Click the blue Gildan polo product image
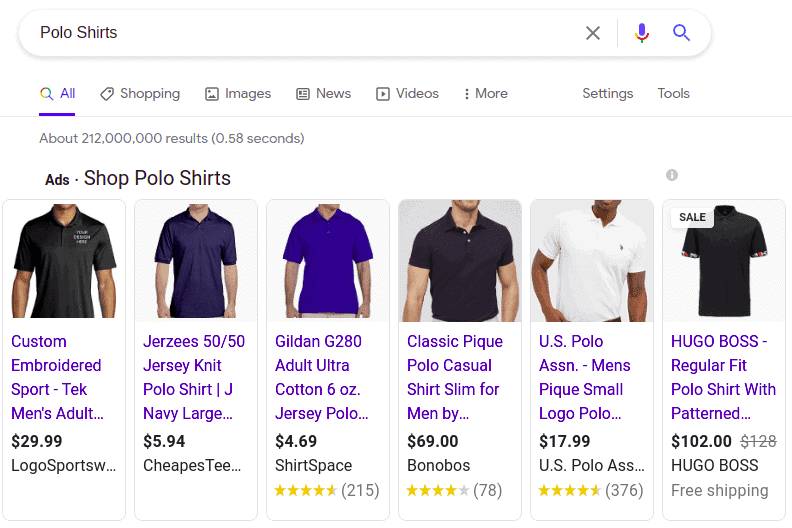Viewport: 792px width, 528px height. click(328, 261)
